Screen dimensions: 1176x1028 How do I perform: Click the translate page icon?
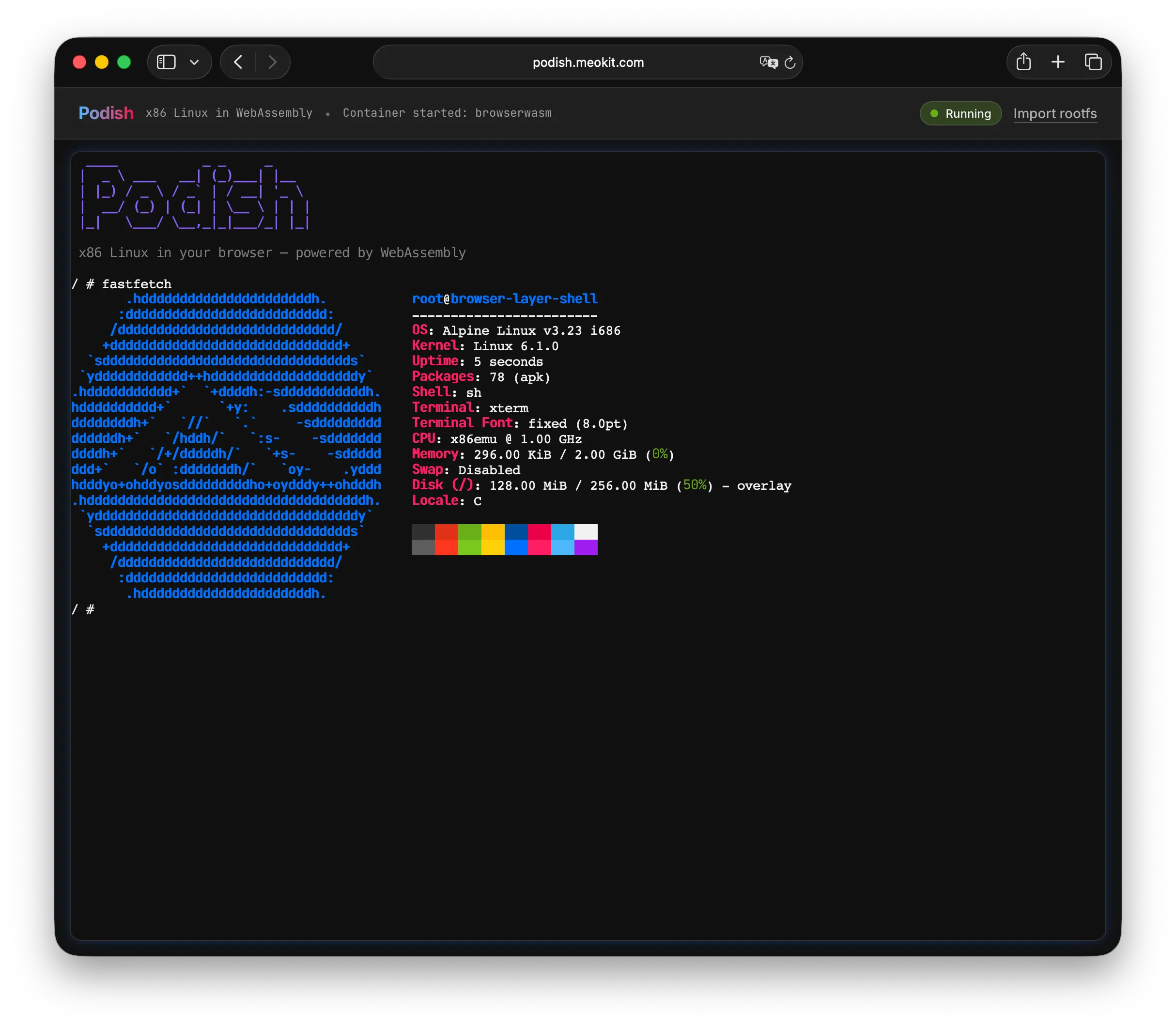(x=768, y=62)
